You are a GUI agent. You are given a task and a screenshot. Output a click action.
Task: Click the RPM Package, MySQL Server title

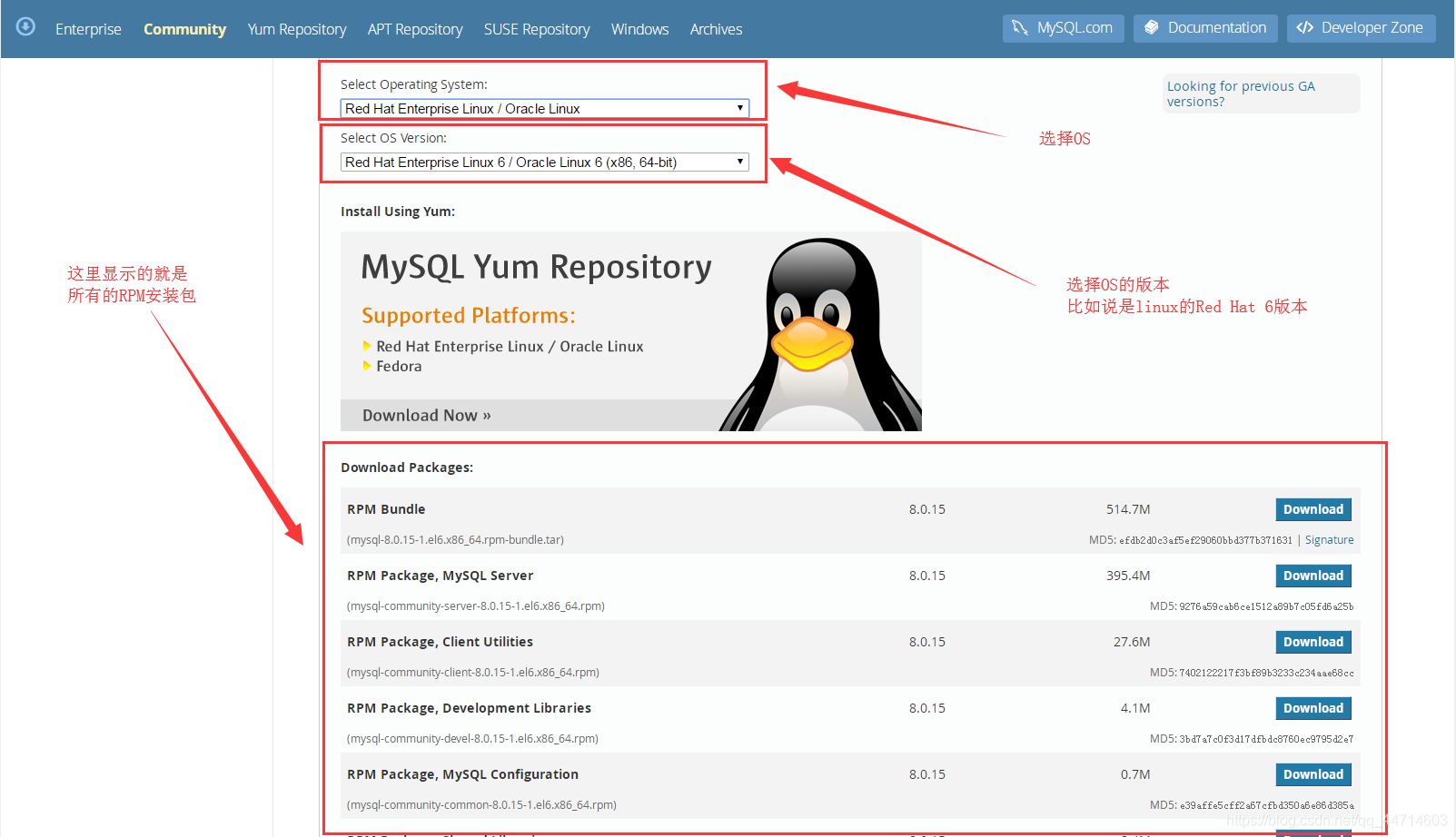coord(441,576)
